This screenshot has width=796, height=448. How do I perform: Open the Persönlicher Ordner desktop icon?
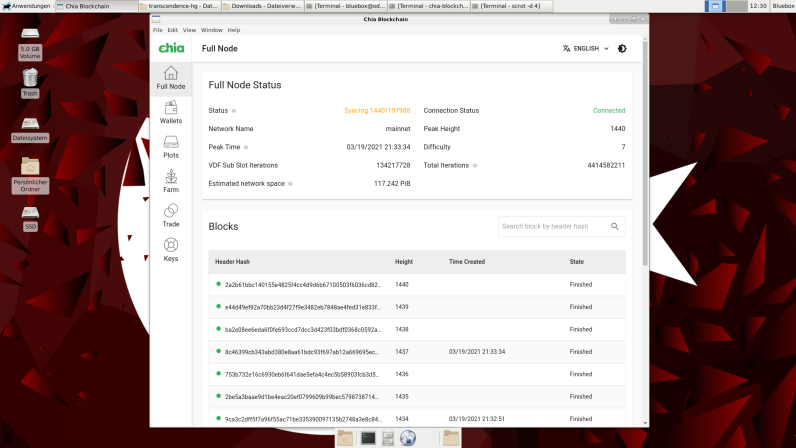30,175
